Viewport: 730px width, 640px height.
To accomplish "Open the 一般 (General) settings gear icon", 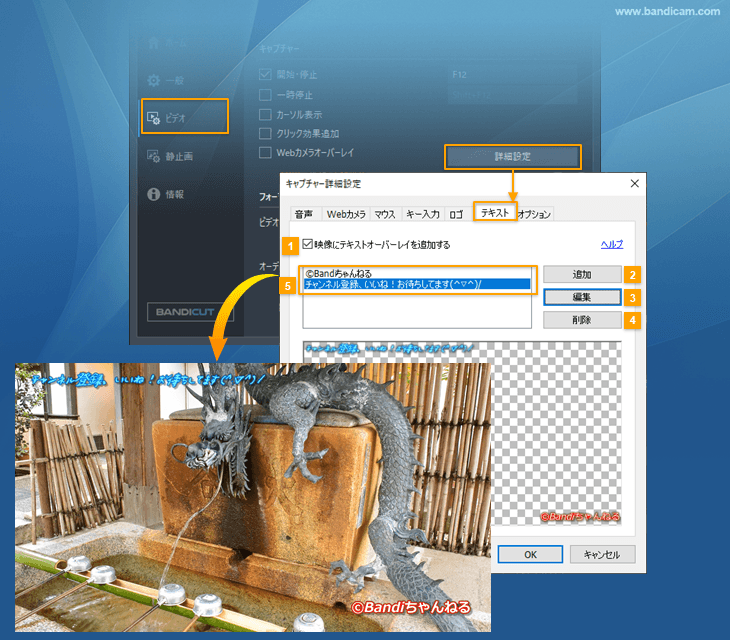I will [x=154, y=81].
